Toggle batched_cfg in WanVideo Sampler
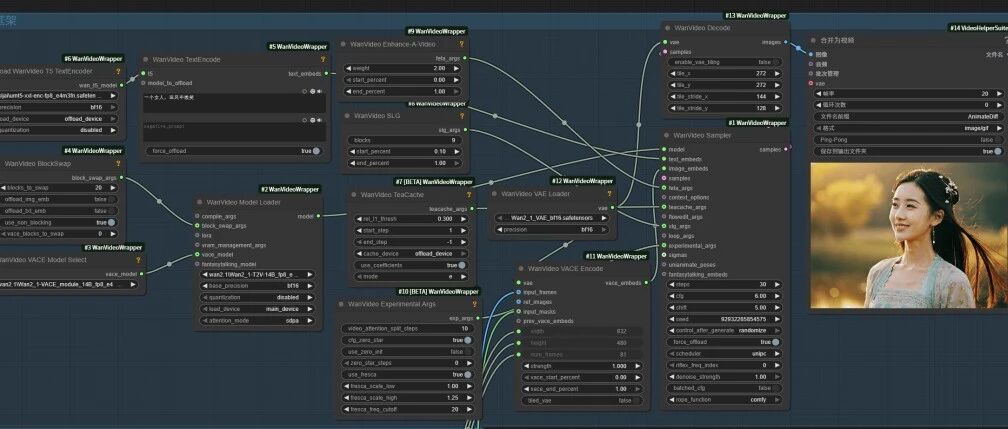Viewport: 1008px width, 429px height. tap(724, 388)
